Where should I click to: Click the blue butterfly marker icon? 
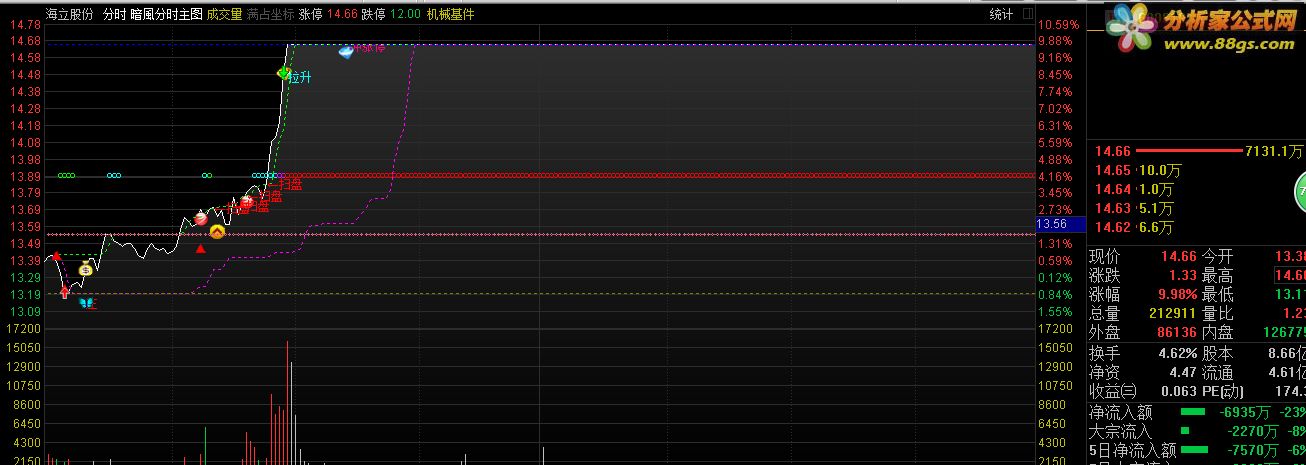[86, 302]
